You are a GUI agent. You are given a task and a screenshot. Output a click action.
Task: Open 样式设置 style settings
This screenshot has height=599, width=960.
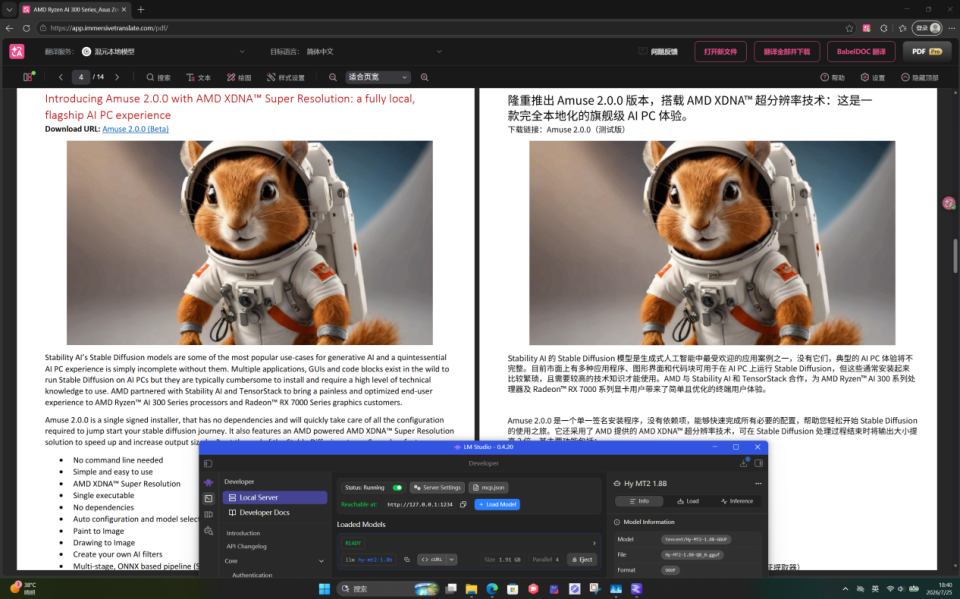click(285, 77)
